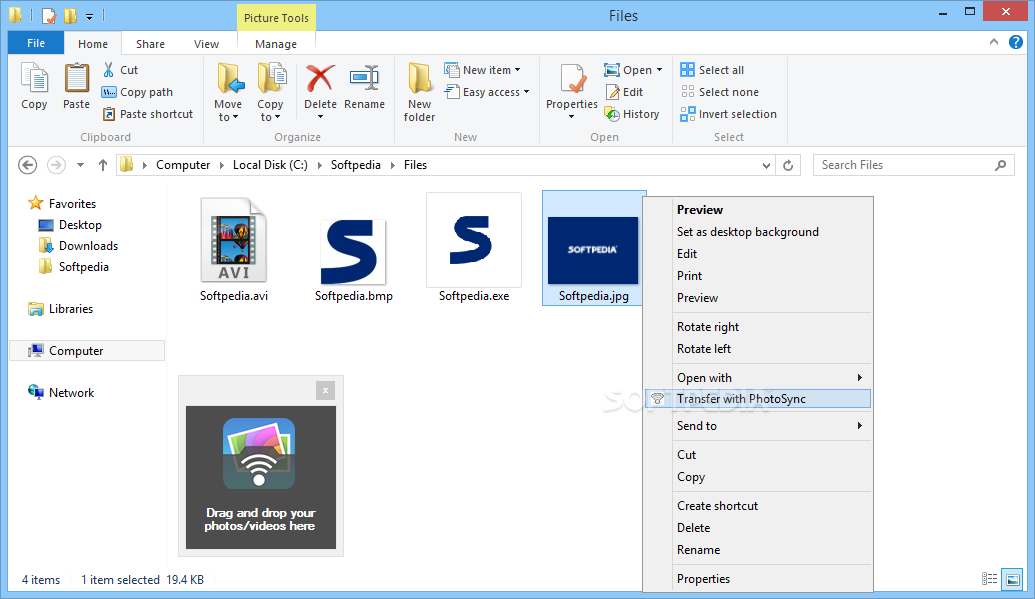
Task: Open the Open button dropdown in ribbon
Action: coord(659,69)
